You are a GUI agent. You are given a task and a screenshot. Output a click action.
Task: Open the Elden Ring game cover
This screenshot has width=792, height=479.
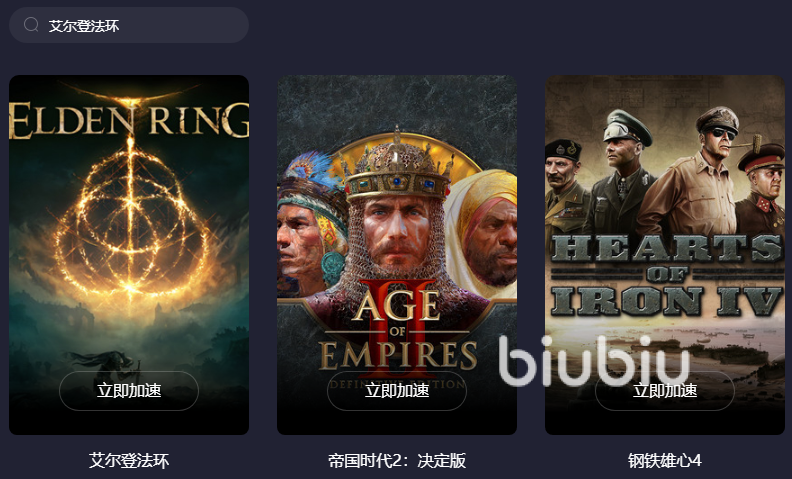[129, 255]
